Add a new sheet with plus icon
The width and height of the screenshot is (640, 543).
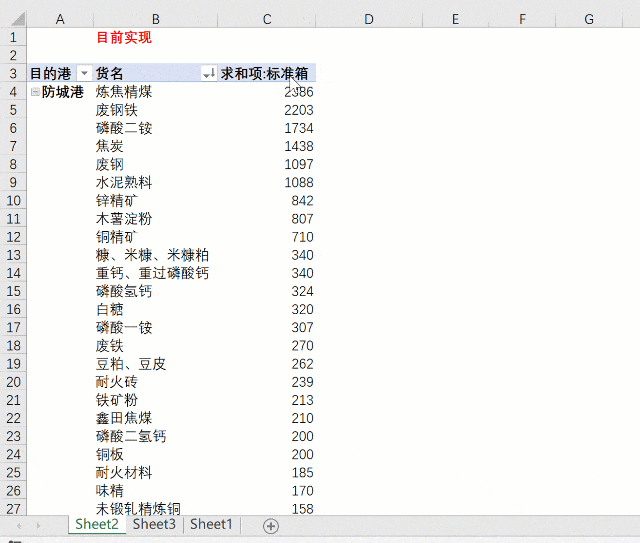[x=270, y=525]
